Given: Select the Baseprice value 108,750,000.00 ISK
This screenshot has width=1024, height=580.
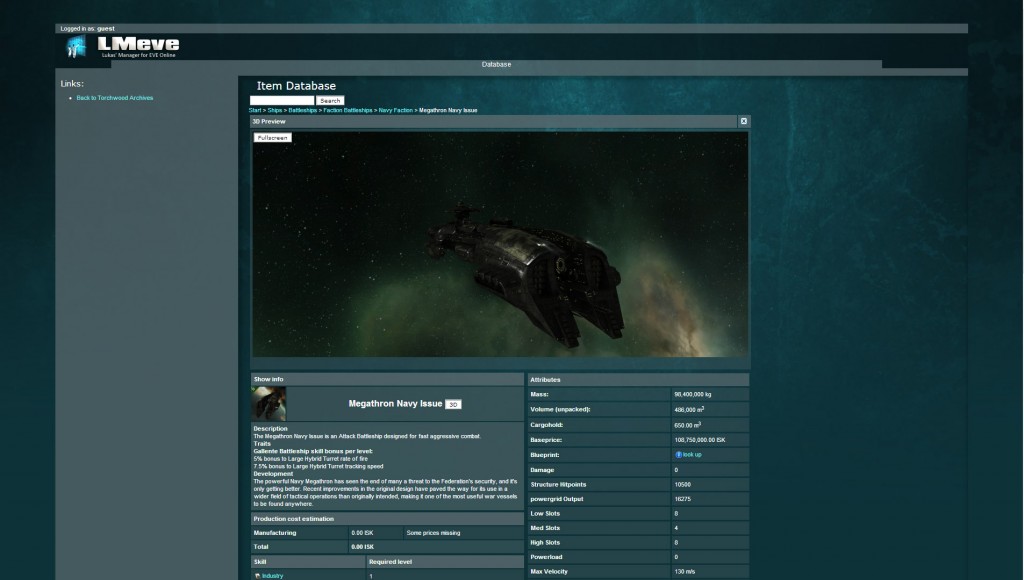Looking at the screenshot, I should tap(700, 440).
